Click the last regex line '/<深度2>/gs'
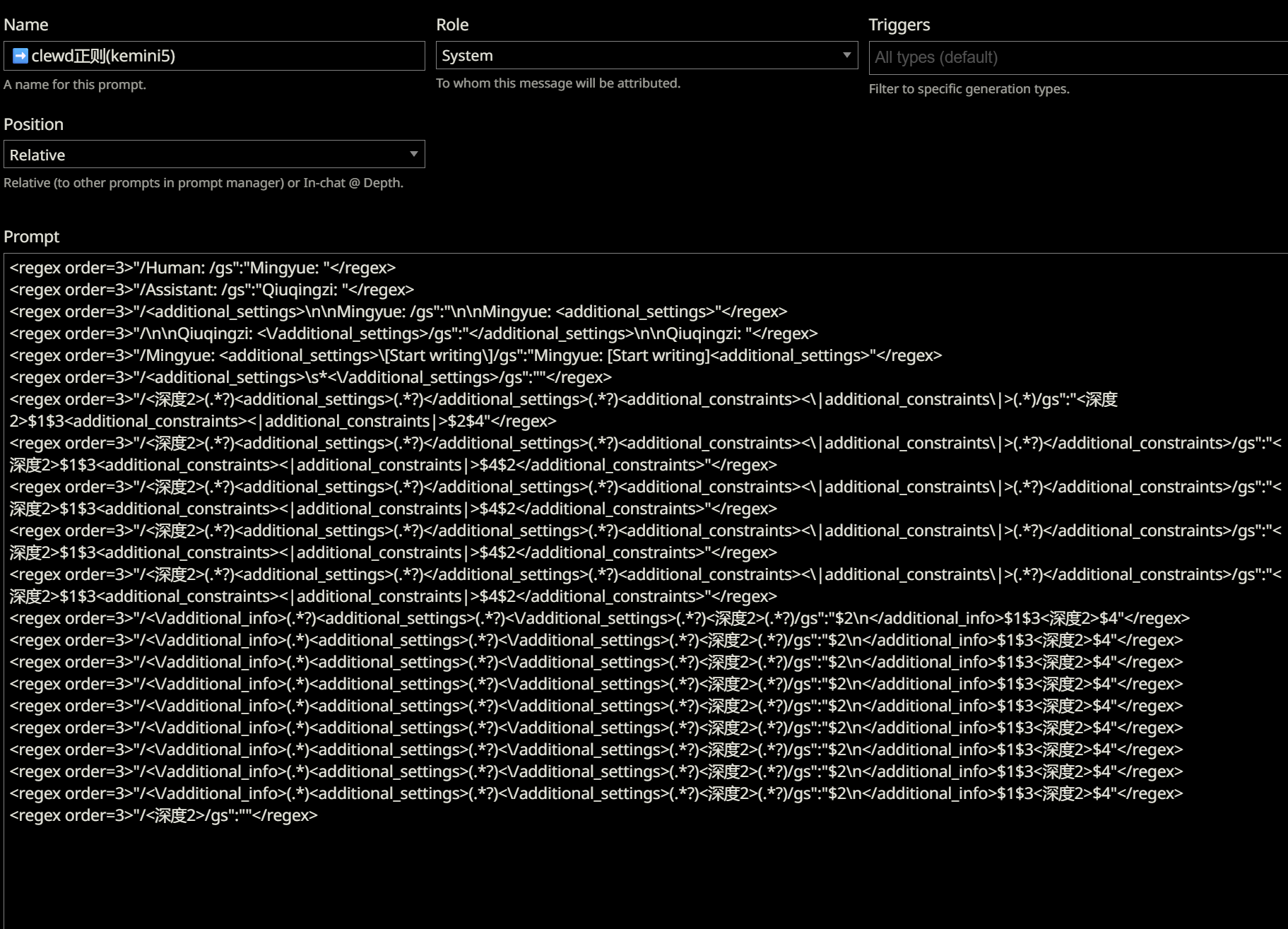The image size is (1288, 929). click(163, 815)
